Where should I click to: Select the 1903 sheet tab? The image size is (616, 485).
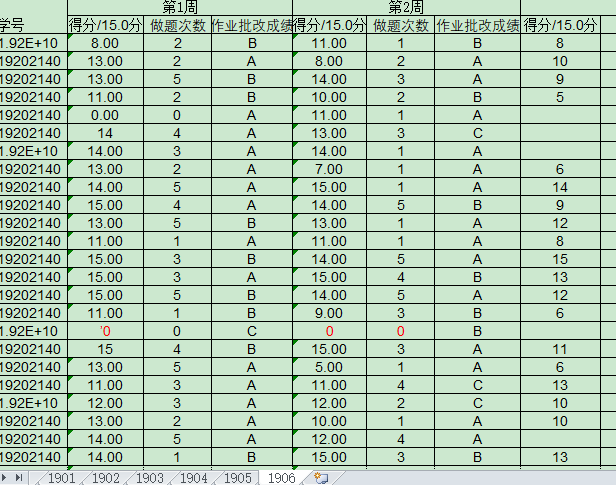click(x=149, y=478)
